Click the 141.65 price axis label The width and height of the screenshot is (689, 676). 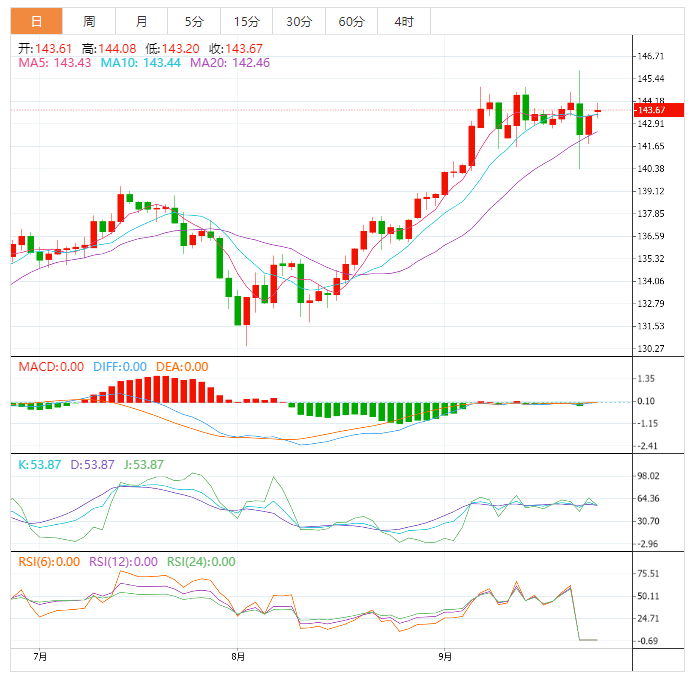[651, 146]
